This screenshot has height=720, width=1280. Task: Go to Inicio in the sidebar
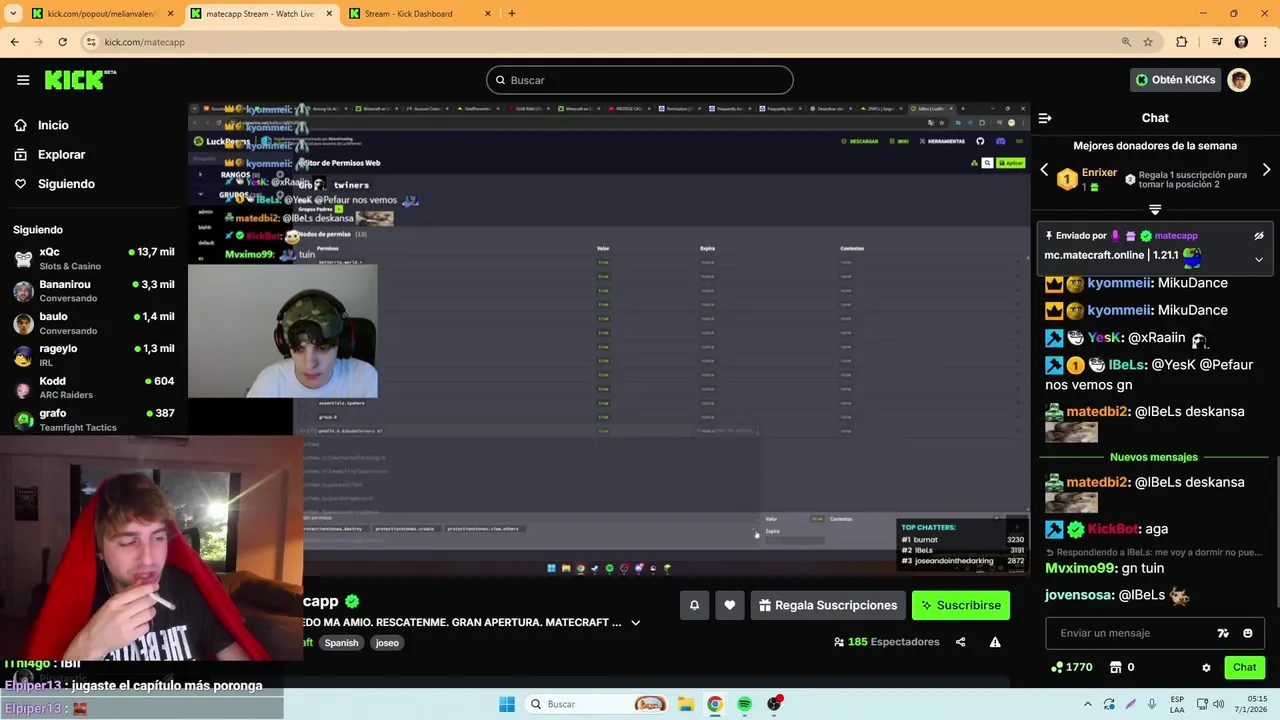click(53, 125)
